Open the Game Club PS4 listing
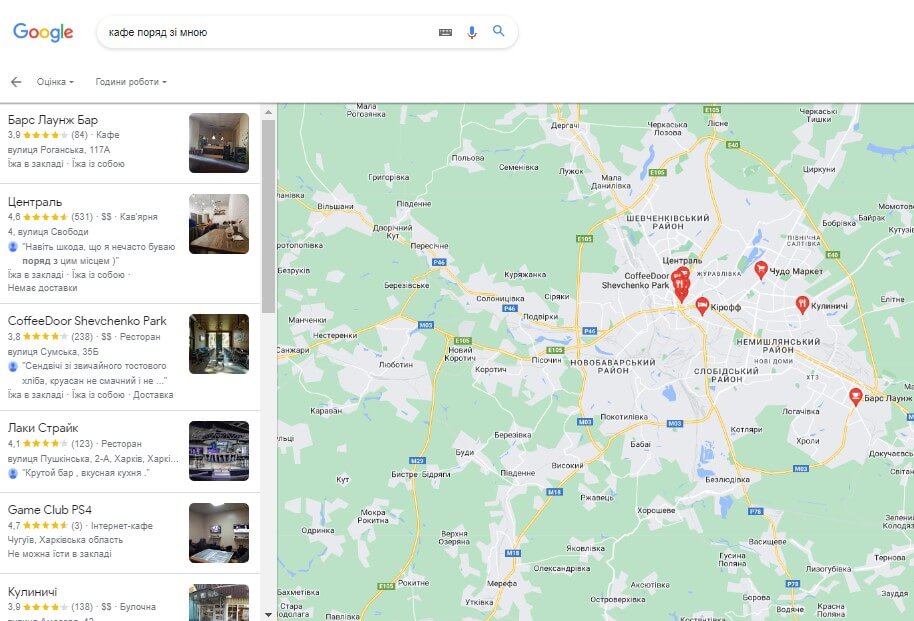Viewport: 914px width, 621px height. pyautogui.click(x=50, y=510)
